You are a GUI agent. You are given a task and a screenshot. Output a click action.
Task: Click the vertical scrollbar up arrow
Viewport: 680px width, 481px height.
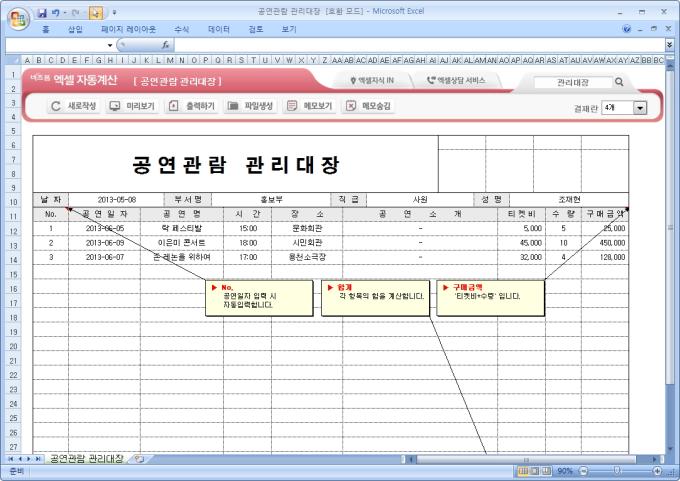coord(670,66)
